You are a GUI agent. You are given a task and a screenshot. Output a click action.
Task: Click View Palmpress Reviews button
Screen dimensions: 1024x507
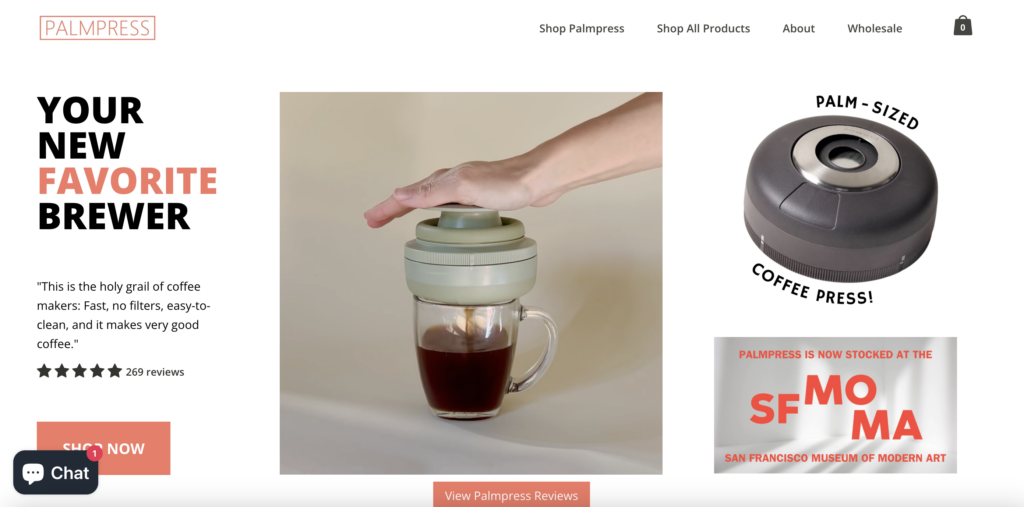(x=511, y=495)
